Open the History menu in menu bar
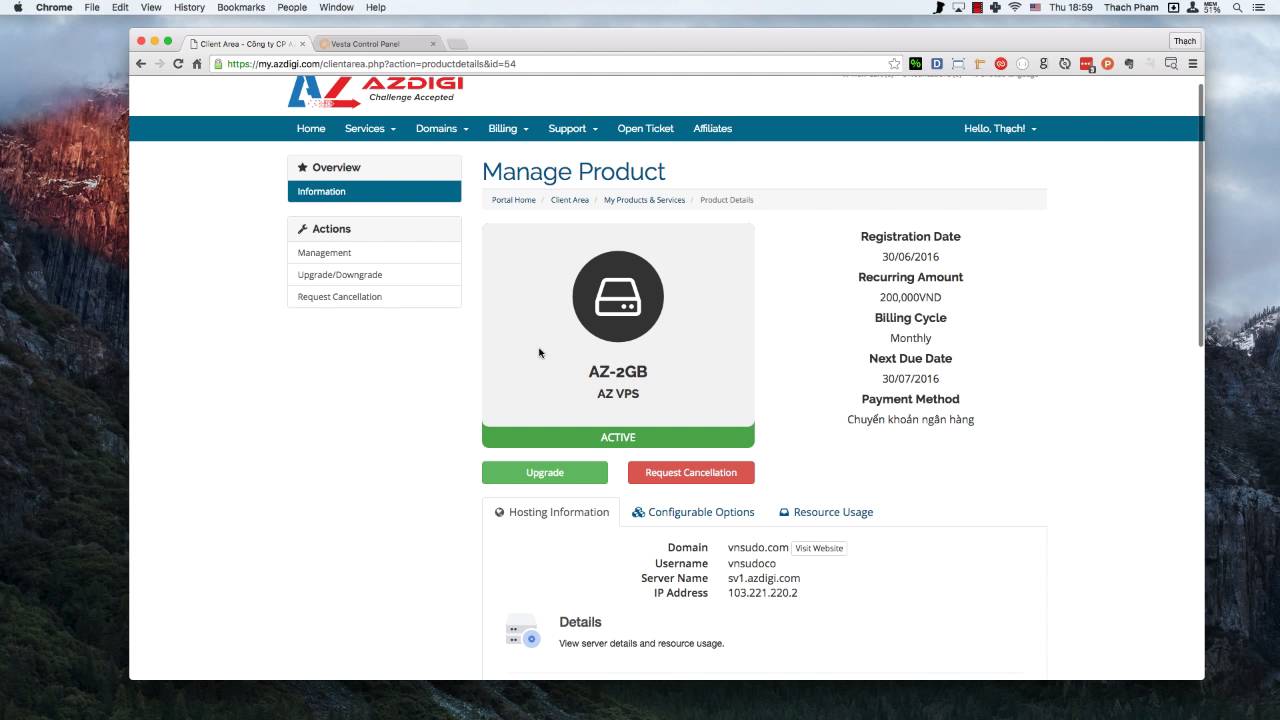The height and width of the screenshot is (720, 1280). (189, 7)
